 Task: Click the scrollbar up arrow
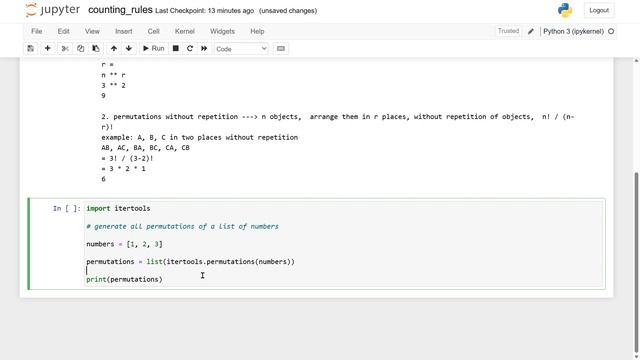[636, 61]
